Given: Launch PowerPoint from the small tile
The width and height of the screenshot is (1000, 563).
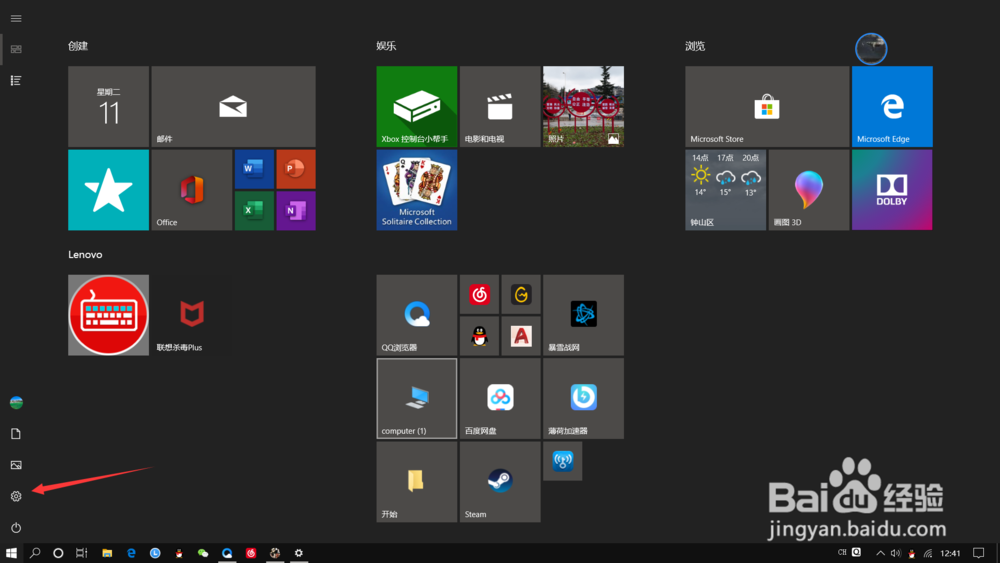Looking at the screenshot, I should click(296, 169).
